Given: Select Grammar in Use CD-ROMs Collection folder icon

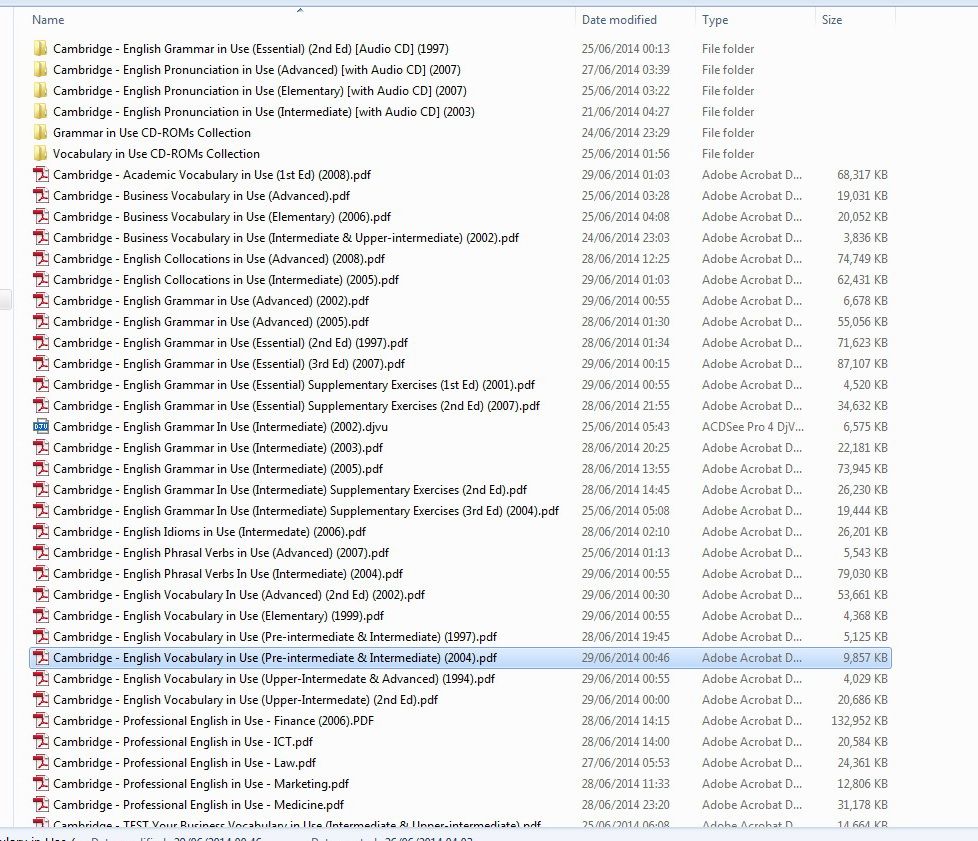Looking at the screenshot, I should [41, 133].
